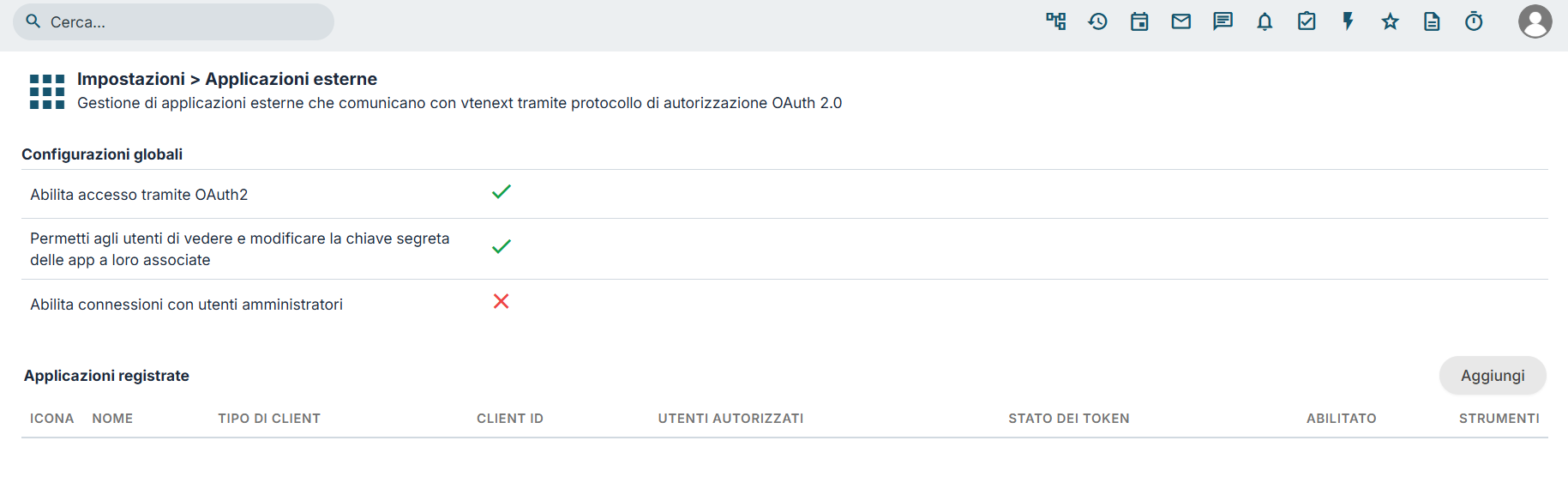Image resolution: width=1568 pixels, height=501 pixels.
Task: Open the modules grid menu icon
Action: click(x=47, y=92)
